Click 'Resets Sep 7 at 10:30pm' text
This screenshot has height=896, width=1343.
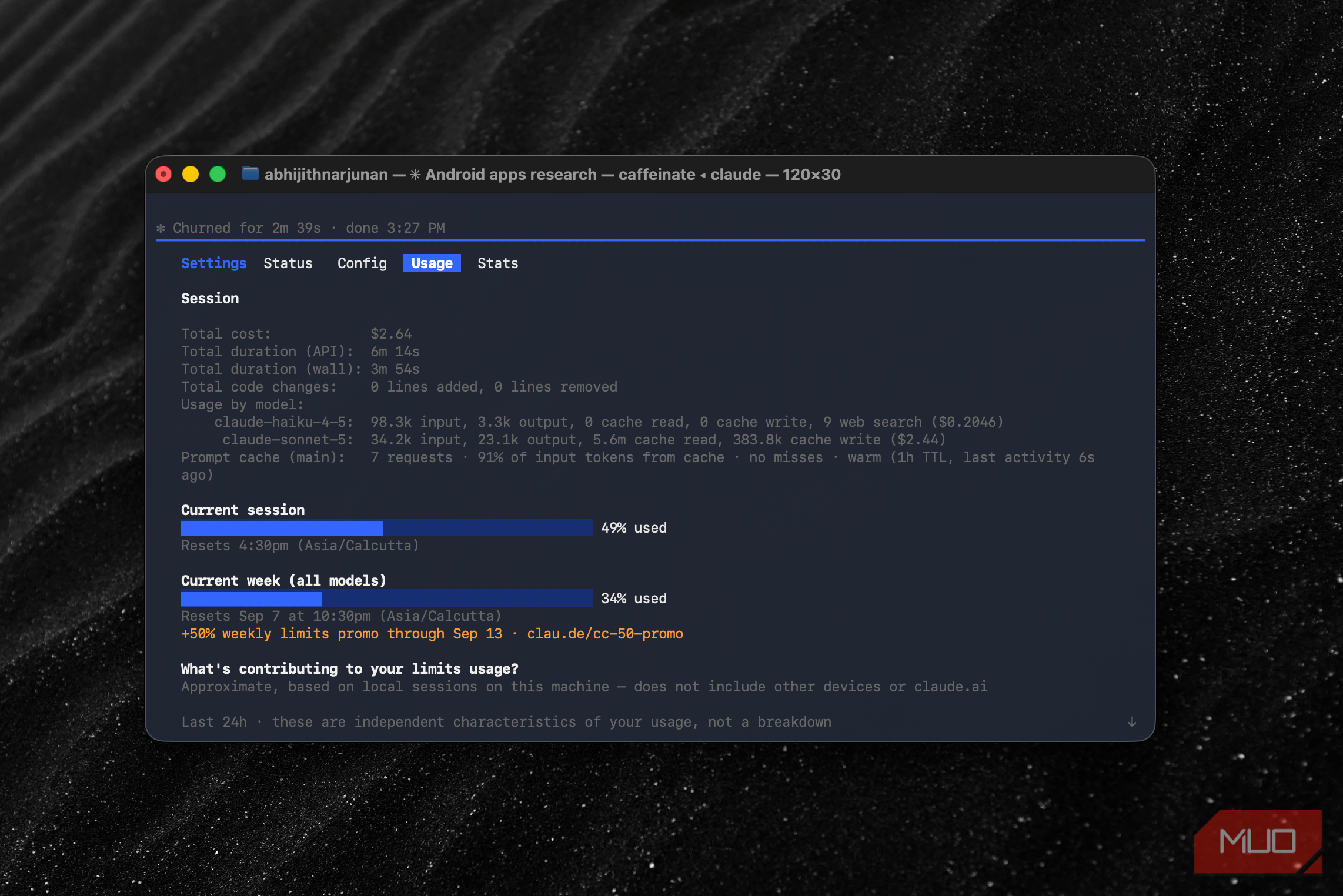pos(276,616)
